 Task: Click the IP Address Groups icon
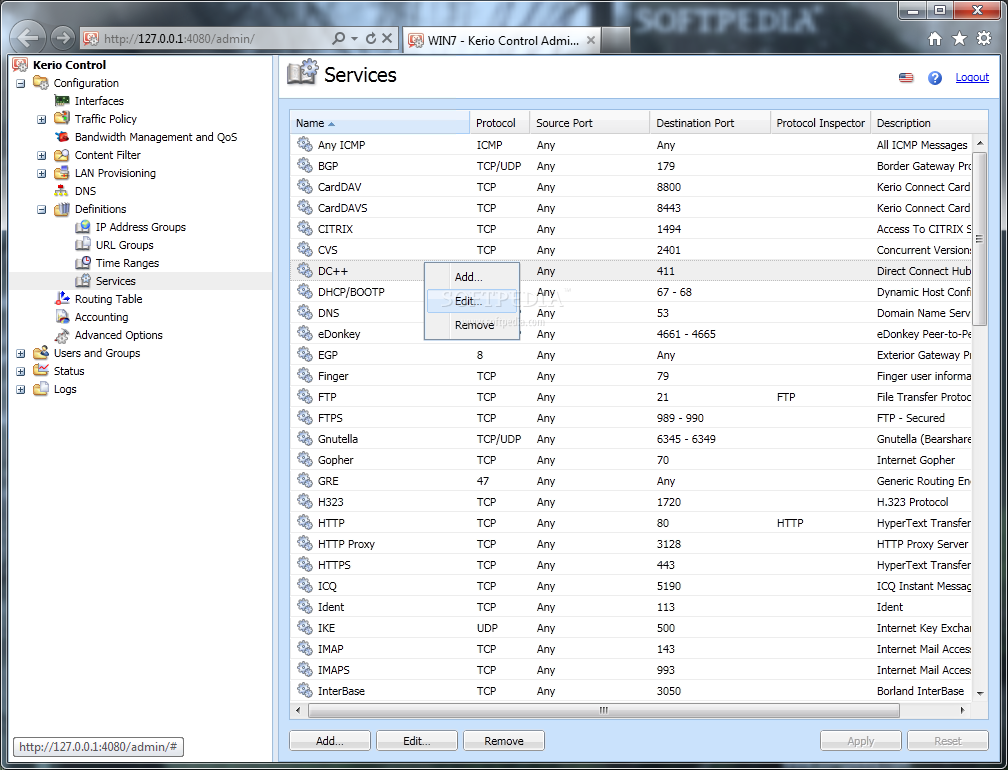[x=82, y=227]
